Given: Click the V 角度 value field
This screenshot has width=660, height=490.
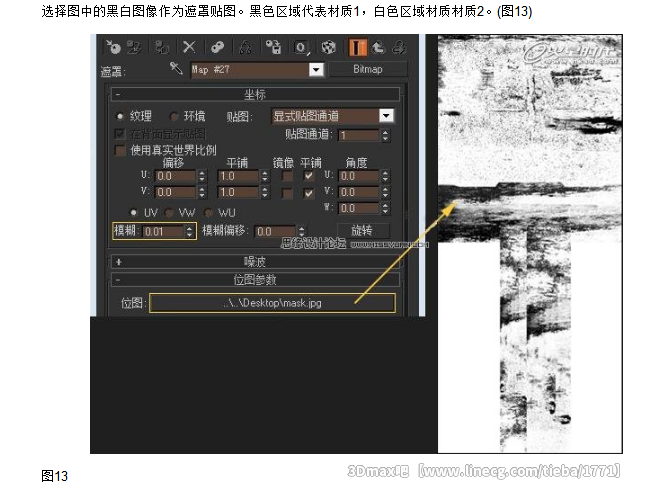Looking at the screenshot, I should point(359,192).
